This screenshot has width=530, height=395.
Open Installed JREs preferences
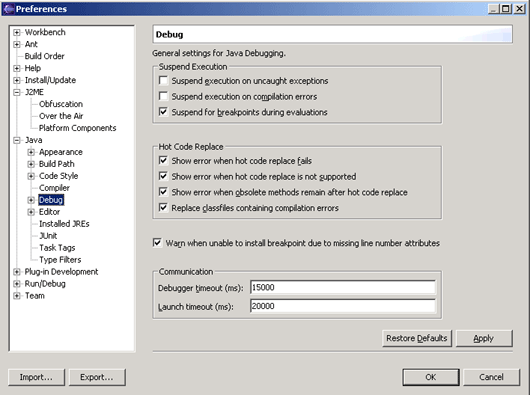(x=64, y=224)
